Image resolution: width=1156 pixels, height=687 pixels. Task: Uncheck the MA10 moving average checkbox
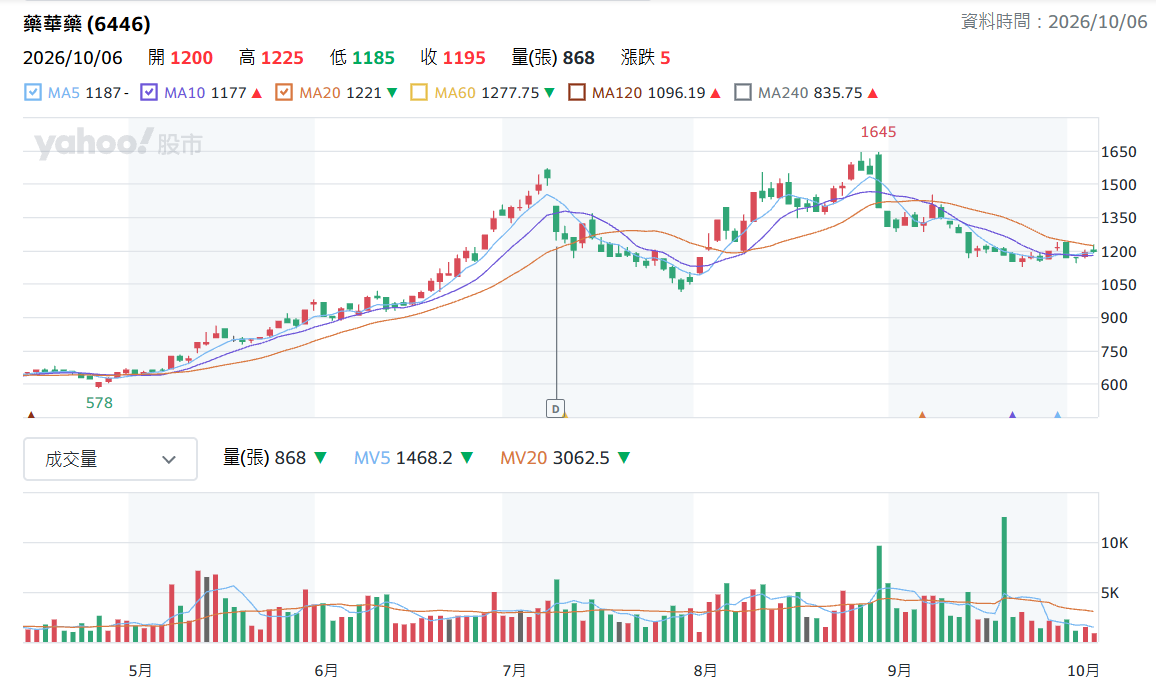(149, 92)
